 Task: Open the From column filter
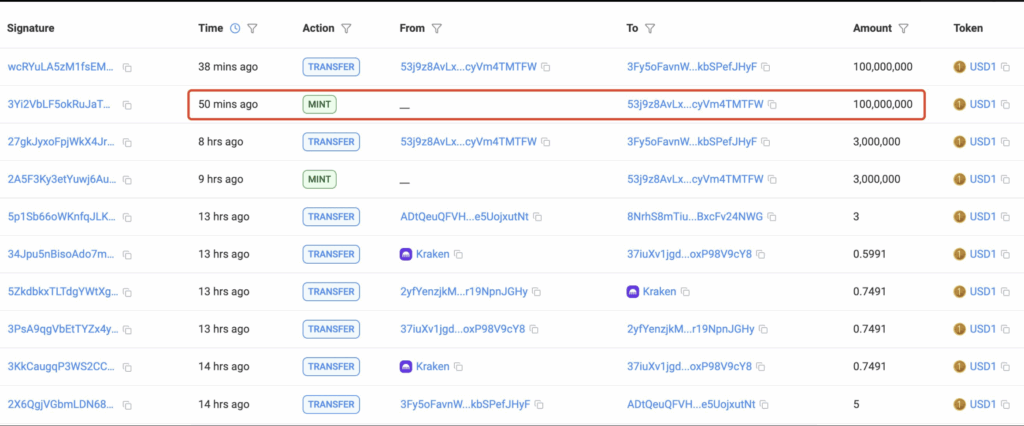437,29
